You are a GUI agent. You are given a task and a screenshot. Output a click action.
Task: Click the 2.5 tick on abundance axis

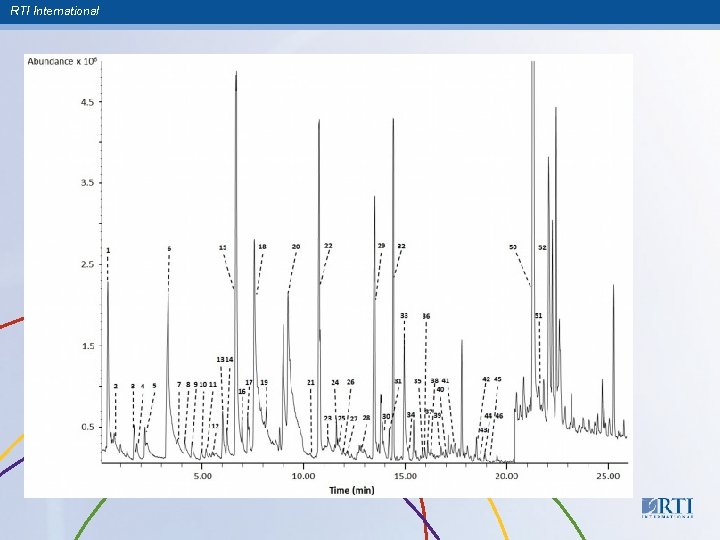[x=87, y=264]
